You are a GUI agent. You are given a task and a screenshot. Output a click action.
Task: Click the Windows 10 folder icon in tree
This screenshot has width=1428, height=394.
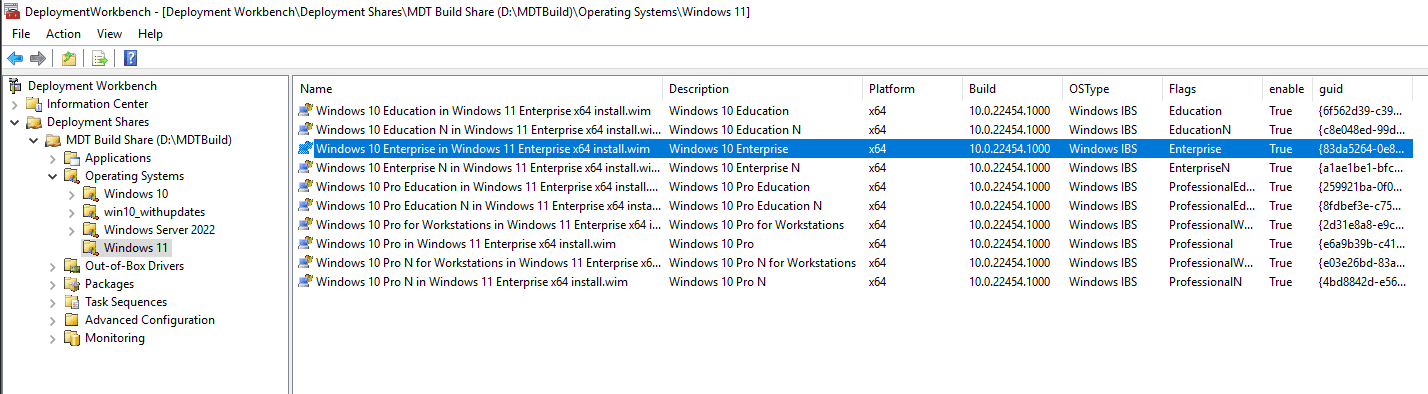pyautogui.click(x=91, y=194)
